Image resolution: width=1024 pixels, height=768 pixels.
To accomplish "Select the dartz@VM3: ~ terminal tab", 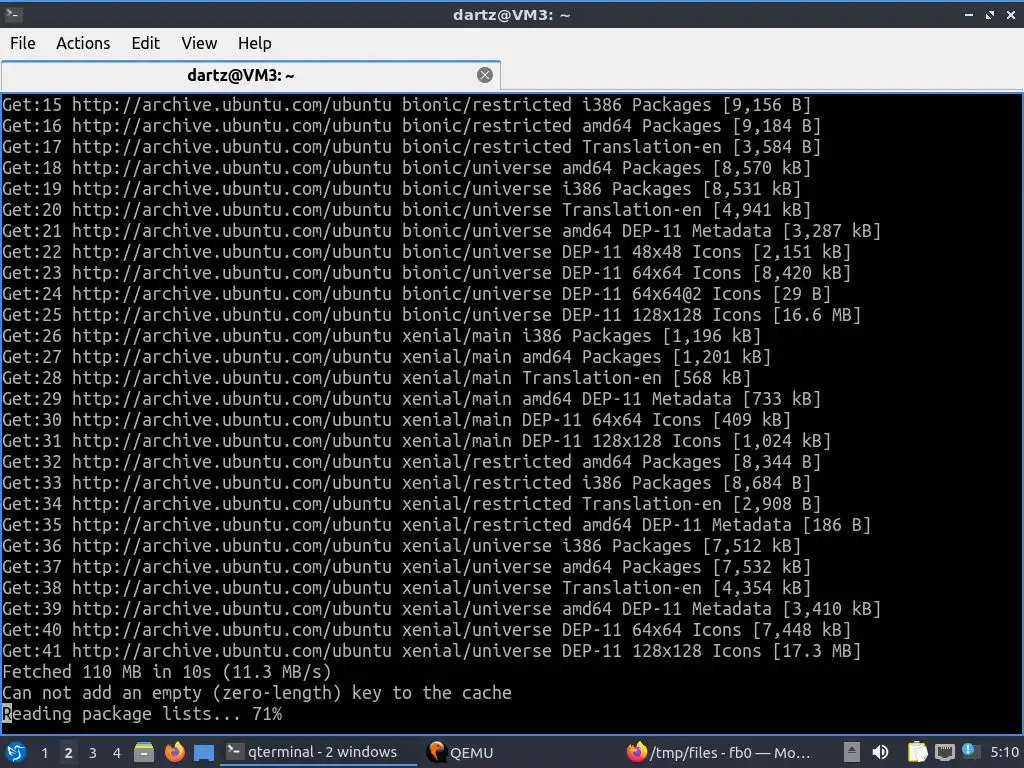I will 251,75.
